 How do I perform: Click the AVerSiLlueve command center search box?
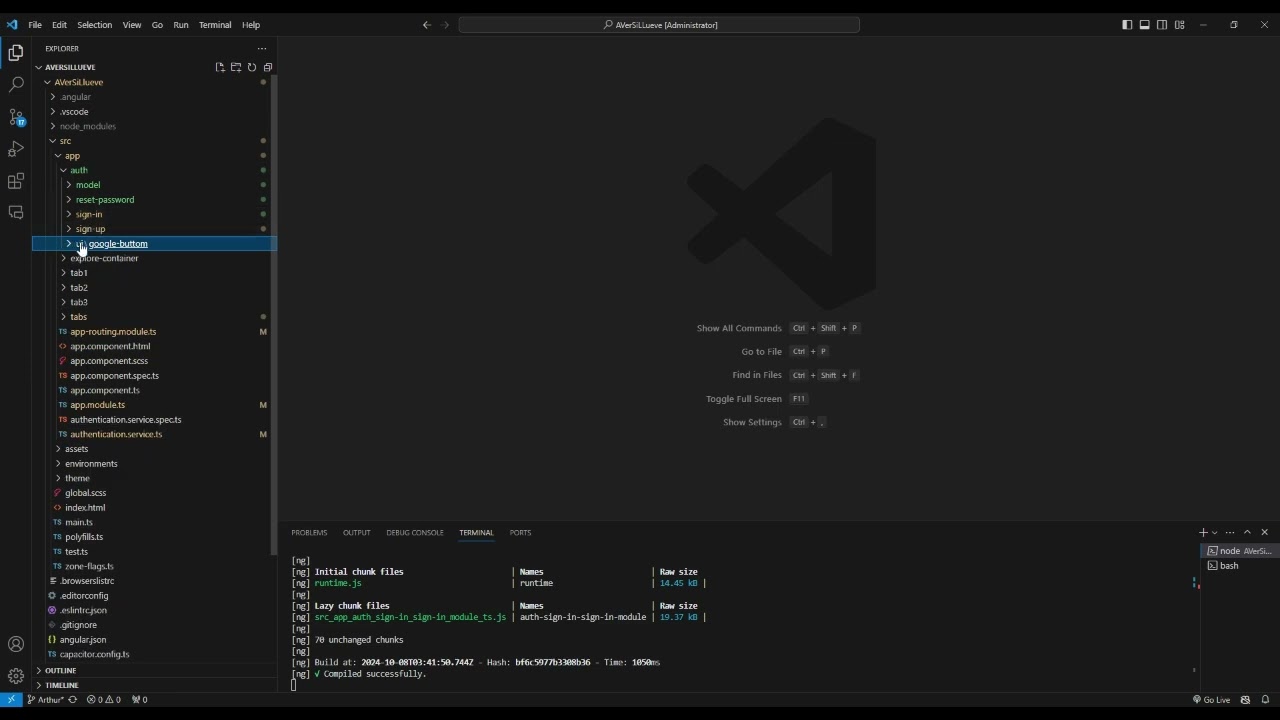pos(659,25)
